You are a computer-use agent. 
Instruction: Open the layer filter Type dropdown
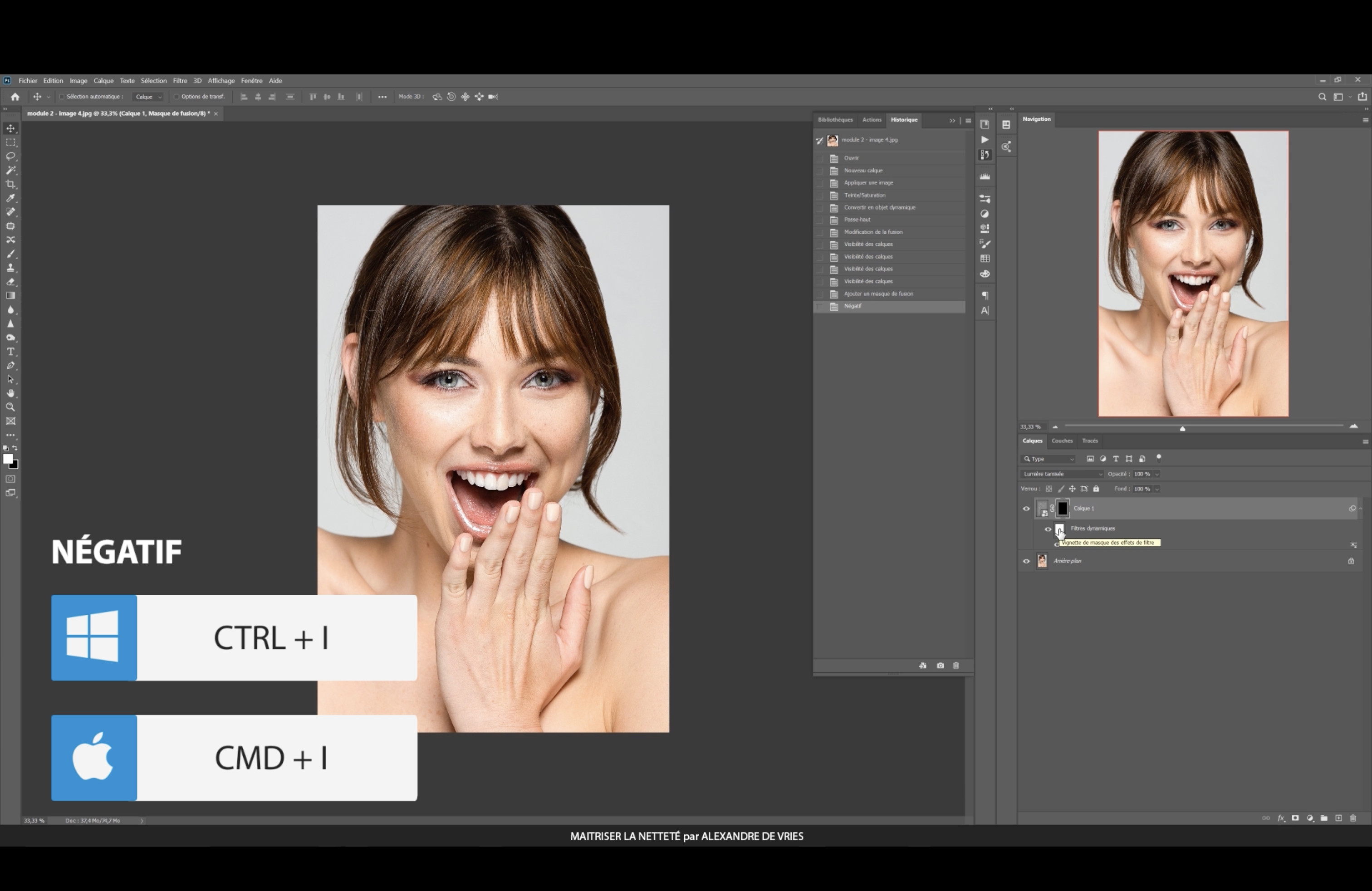[x=1049, y=459]
